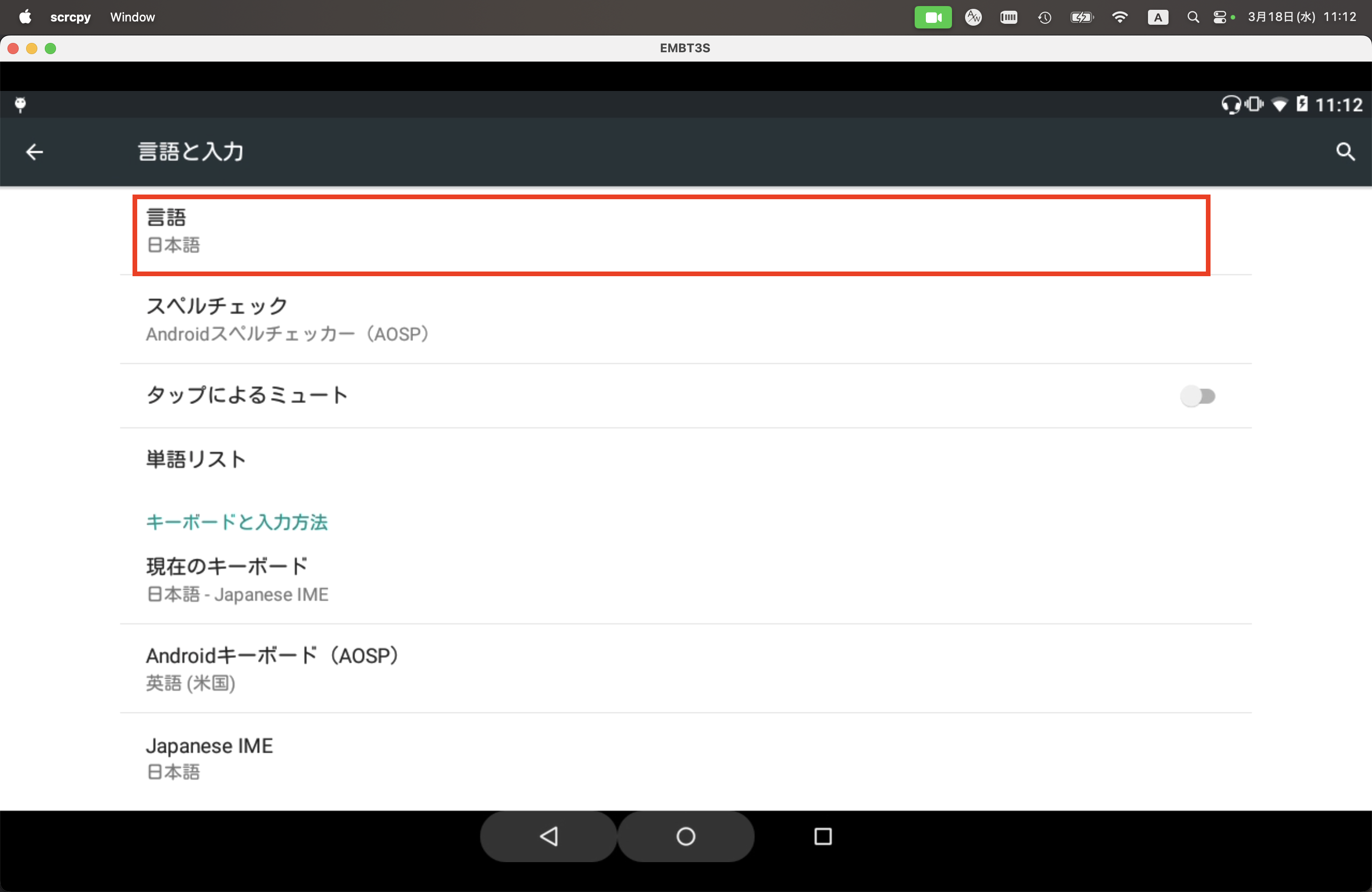Open the Wi-Fi menu bar icon
The width and height of the screenshot is (1372, 892).
click(x=1120, y=17)
